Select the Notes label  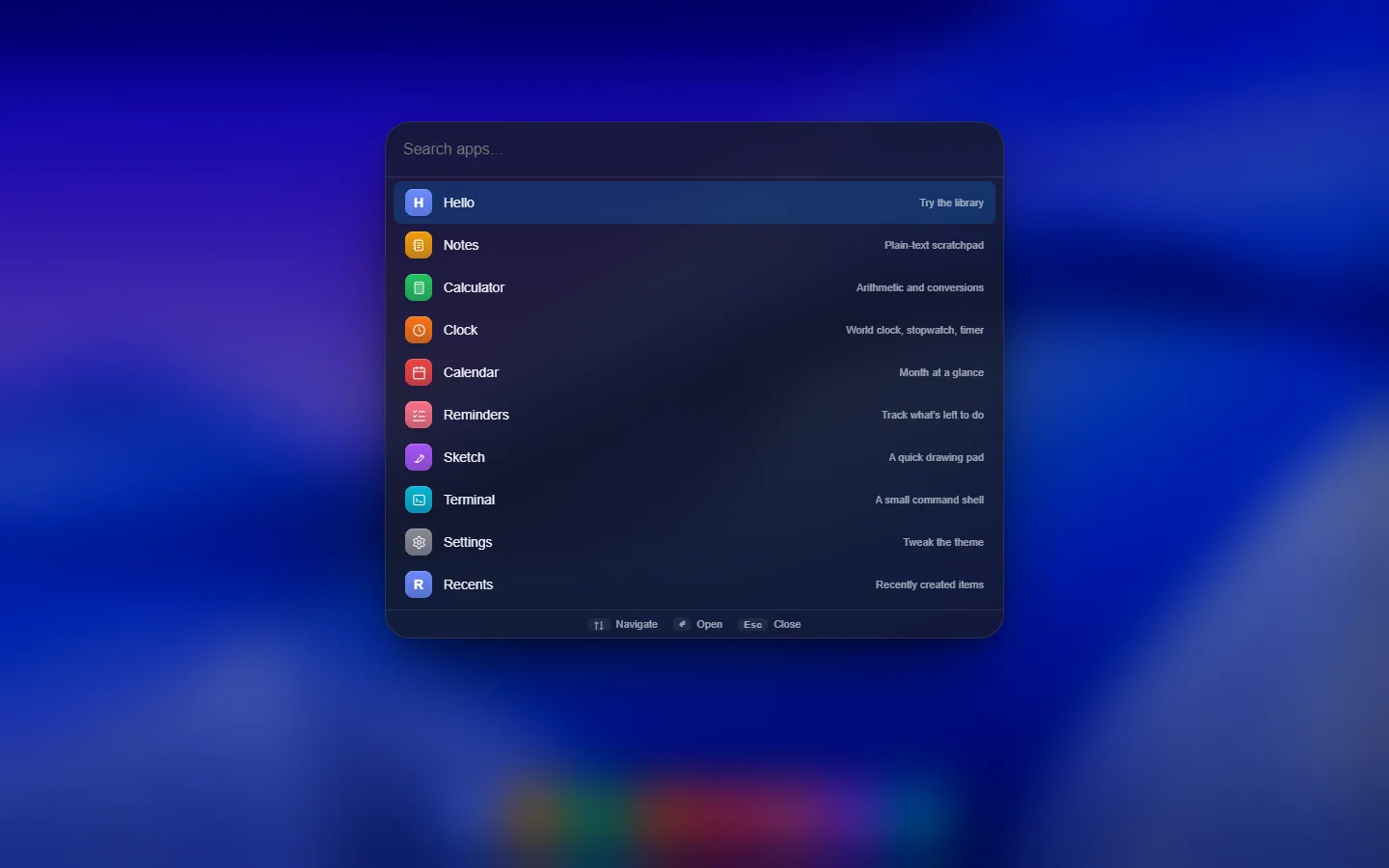461,245
